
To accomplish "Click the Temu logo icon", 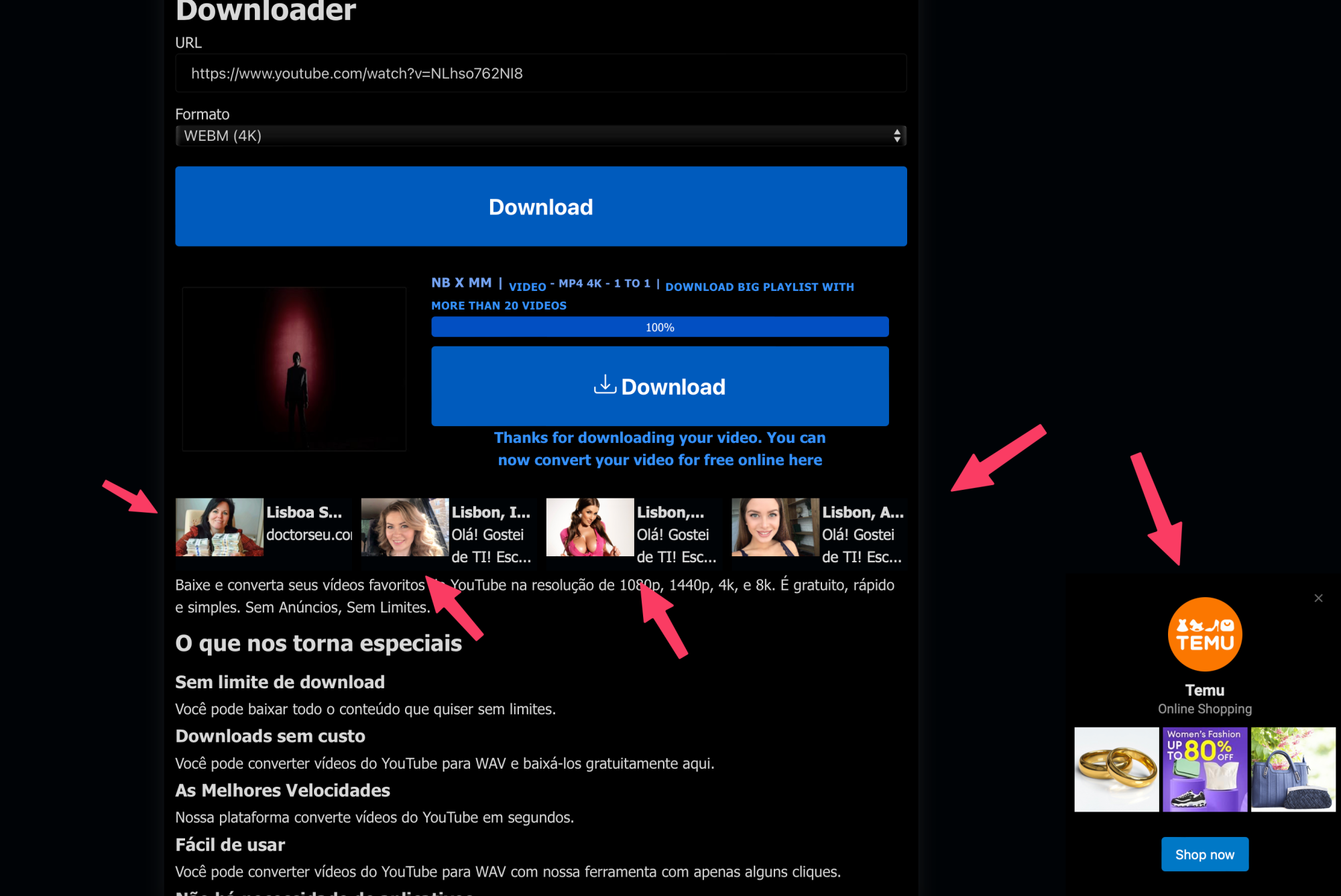I will (1204, 634).
